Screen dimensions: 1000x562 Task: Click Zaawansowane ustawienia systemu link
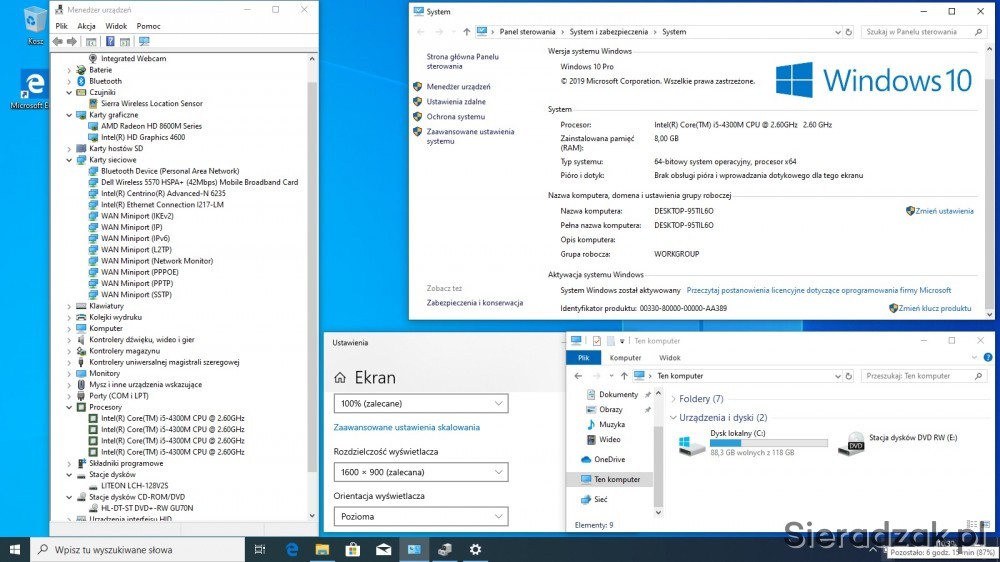(470, 137)
